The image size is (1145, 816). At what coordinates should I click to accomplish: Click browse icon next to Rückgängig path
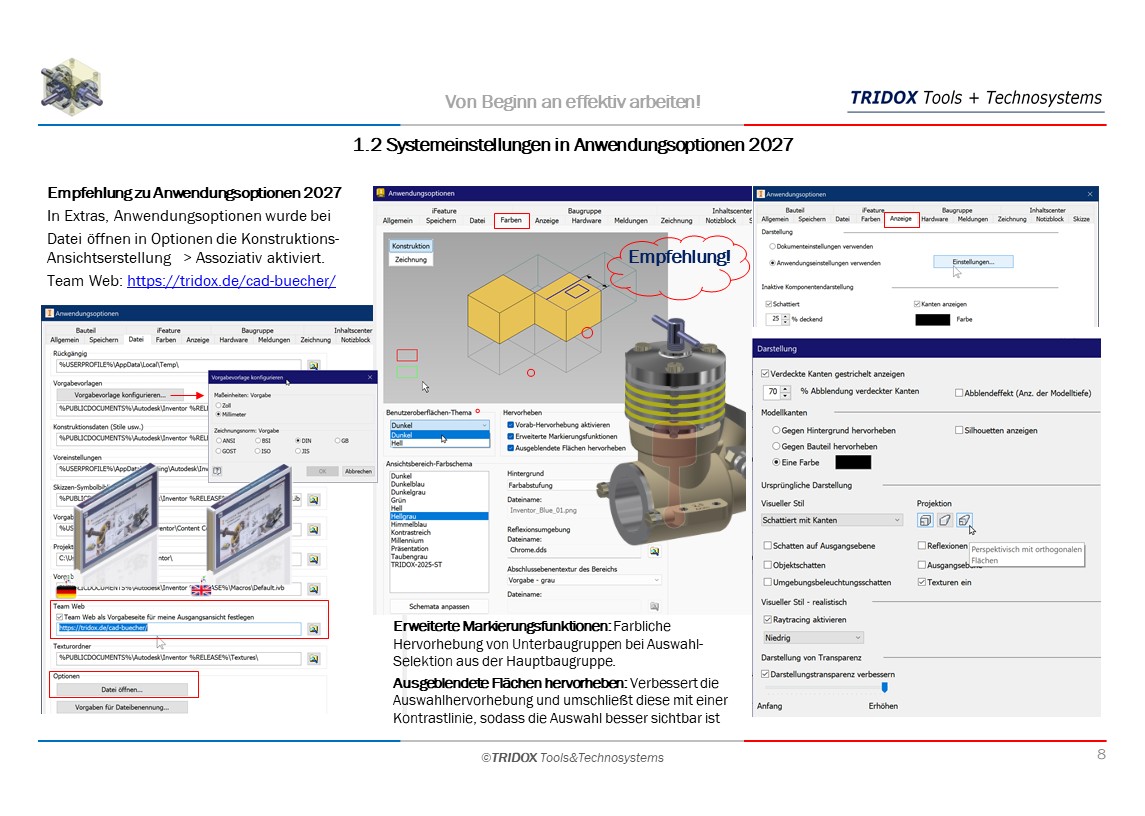(x=314, y=367)
